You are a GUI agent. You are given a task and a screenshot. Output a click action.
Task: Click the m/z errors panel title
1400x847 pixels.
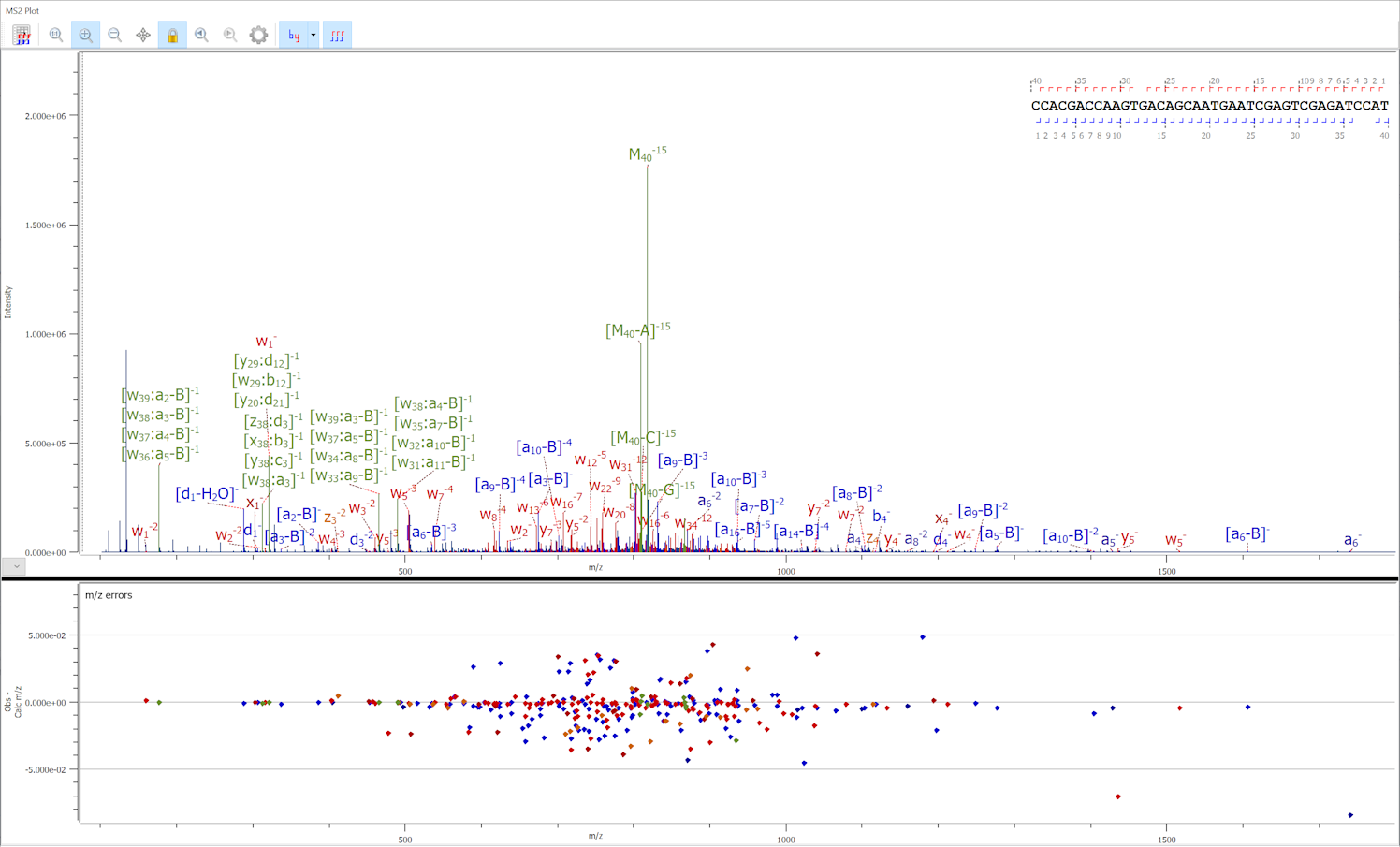(x=109, y=595)
